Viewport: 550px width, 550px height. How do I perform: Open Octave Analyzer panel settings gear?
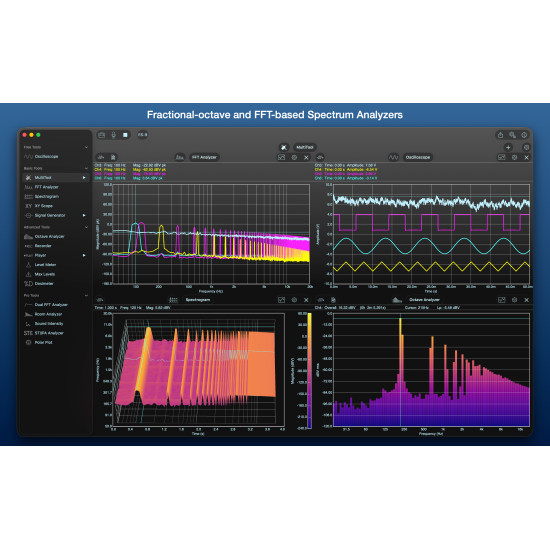[515, 300]
